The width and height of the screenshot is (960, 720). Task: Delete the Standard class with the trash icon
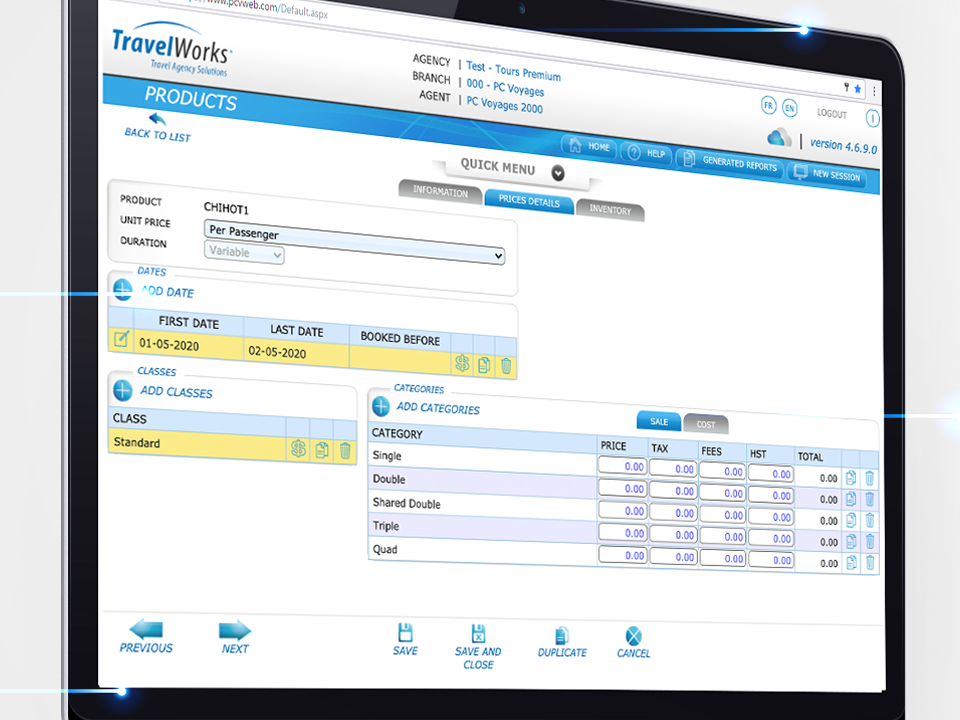(345, 451)
